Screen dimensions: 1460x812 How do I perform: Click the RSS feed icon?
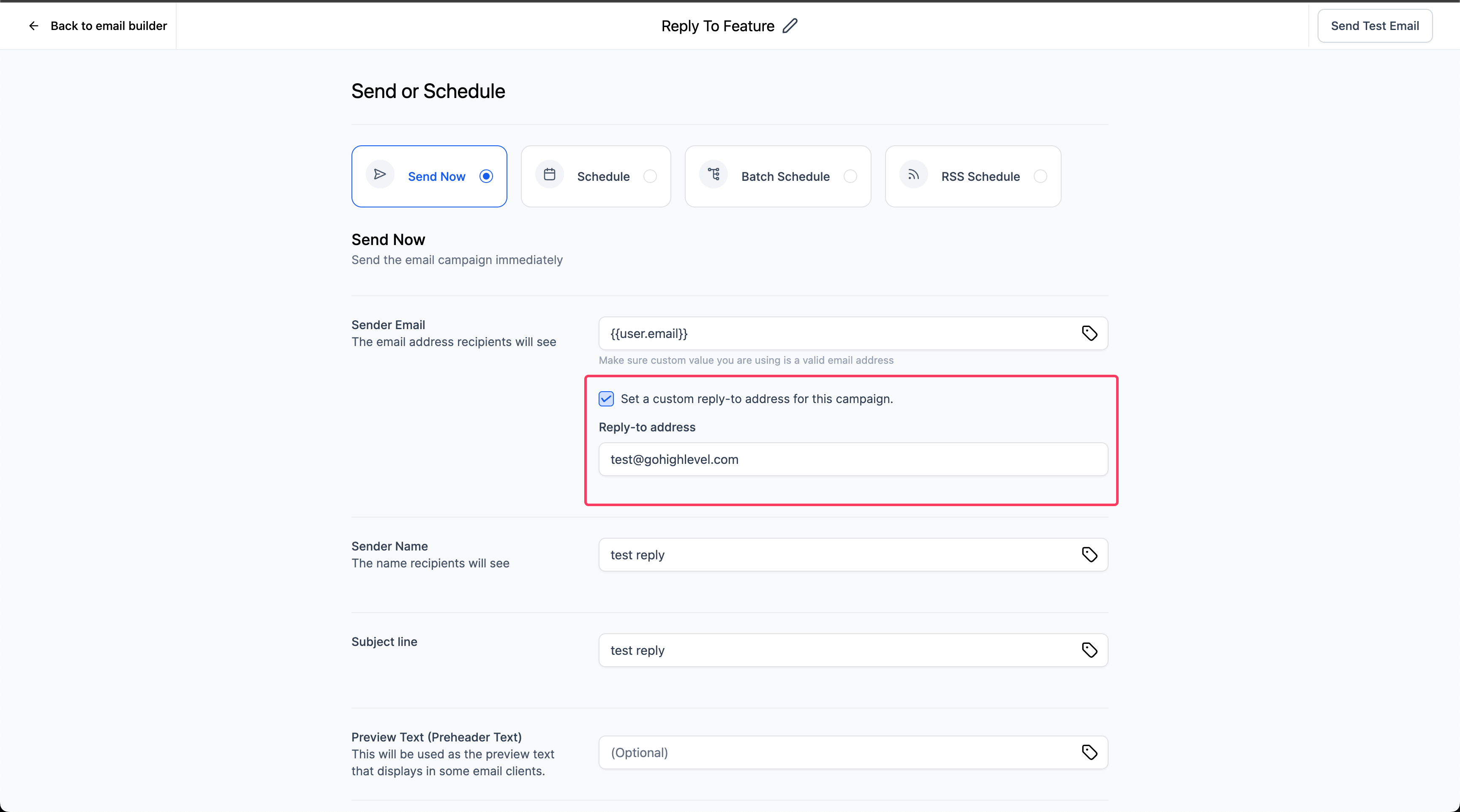(913, 174)
